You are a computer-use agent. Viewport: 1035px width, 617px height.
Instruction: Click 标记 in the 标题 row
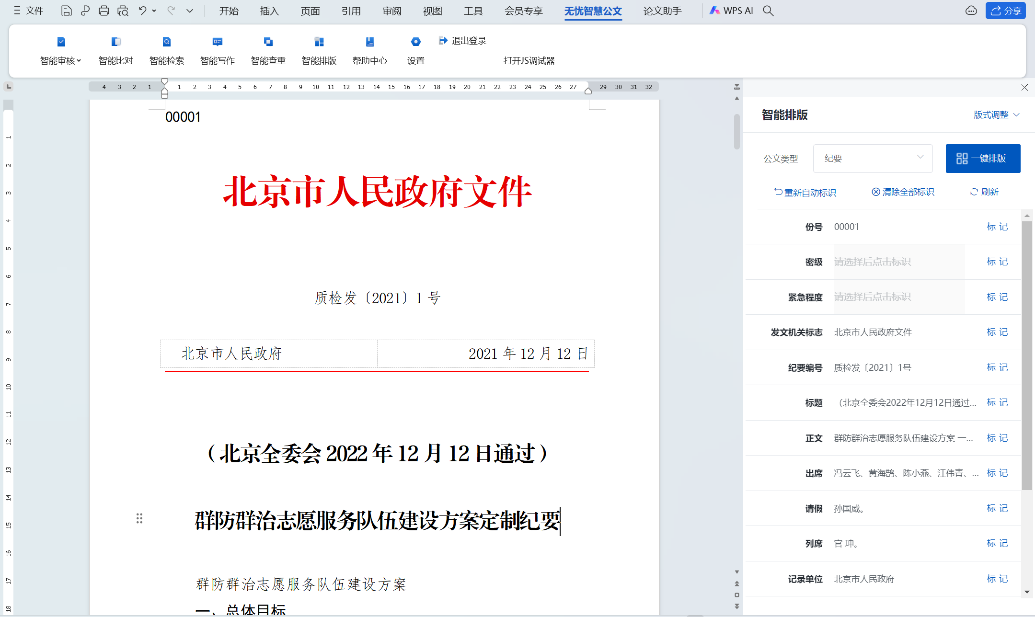pyautogui.click(x=997, y=403)
